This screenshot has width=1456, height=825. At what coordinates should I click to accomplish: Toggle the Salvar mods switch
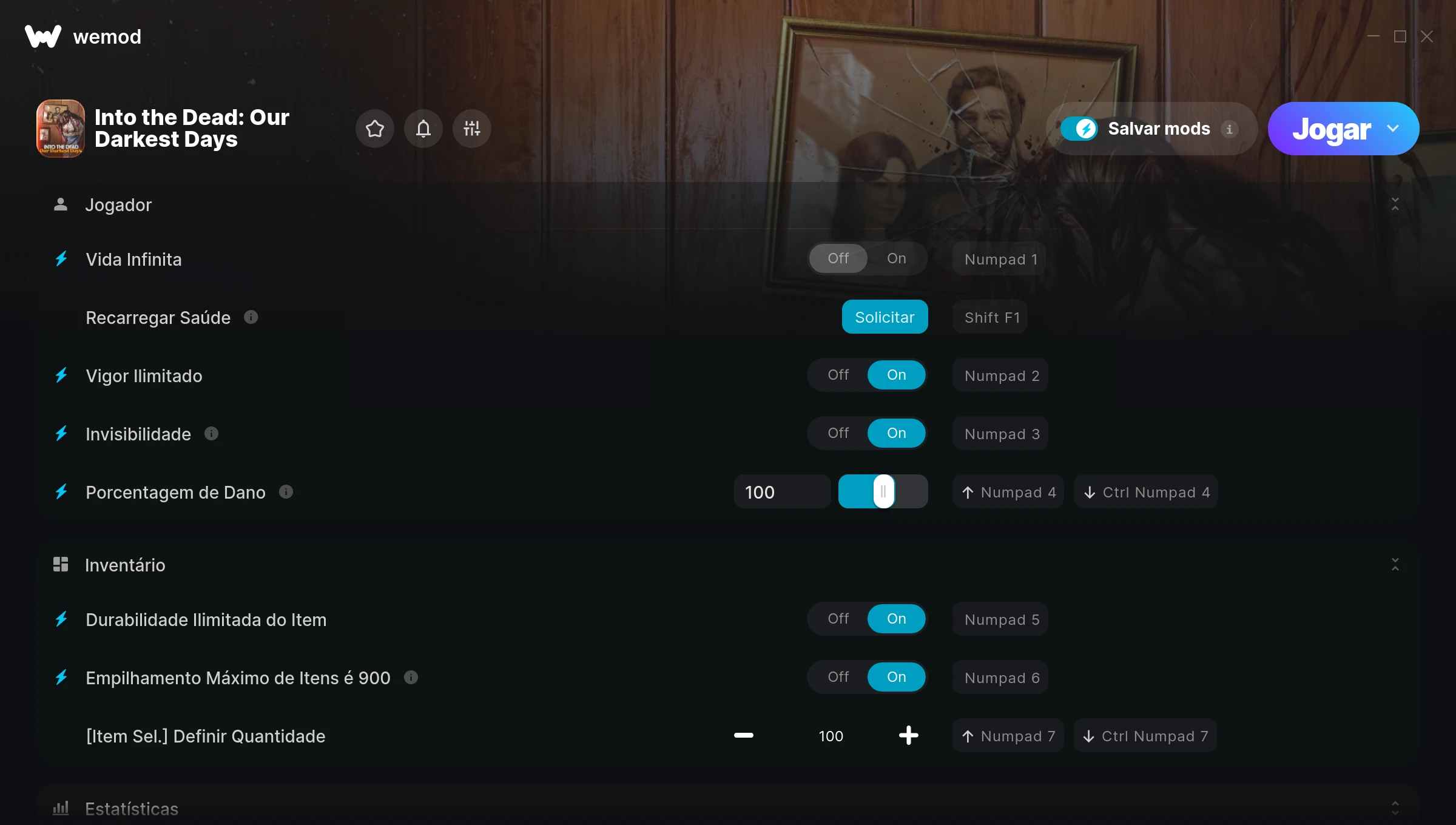coord(1079,129)
